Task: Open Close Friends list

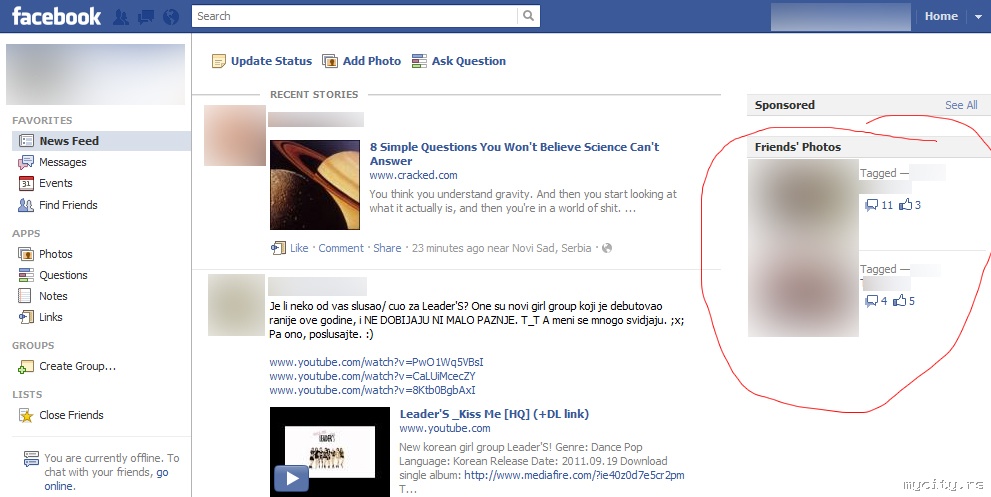Action: pyautogui.click(x=71, y=415)
